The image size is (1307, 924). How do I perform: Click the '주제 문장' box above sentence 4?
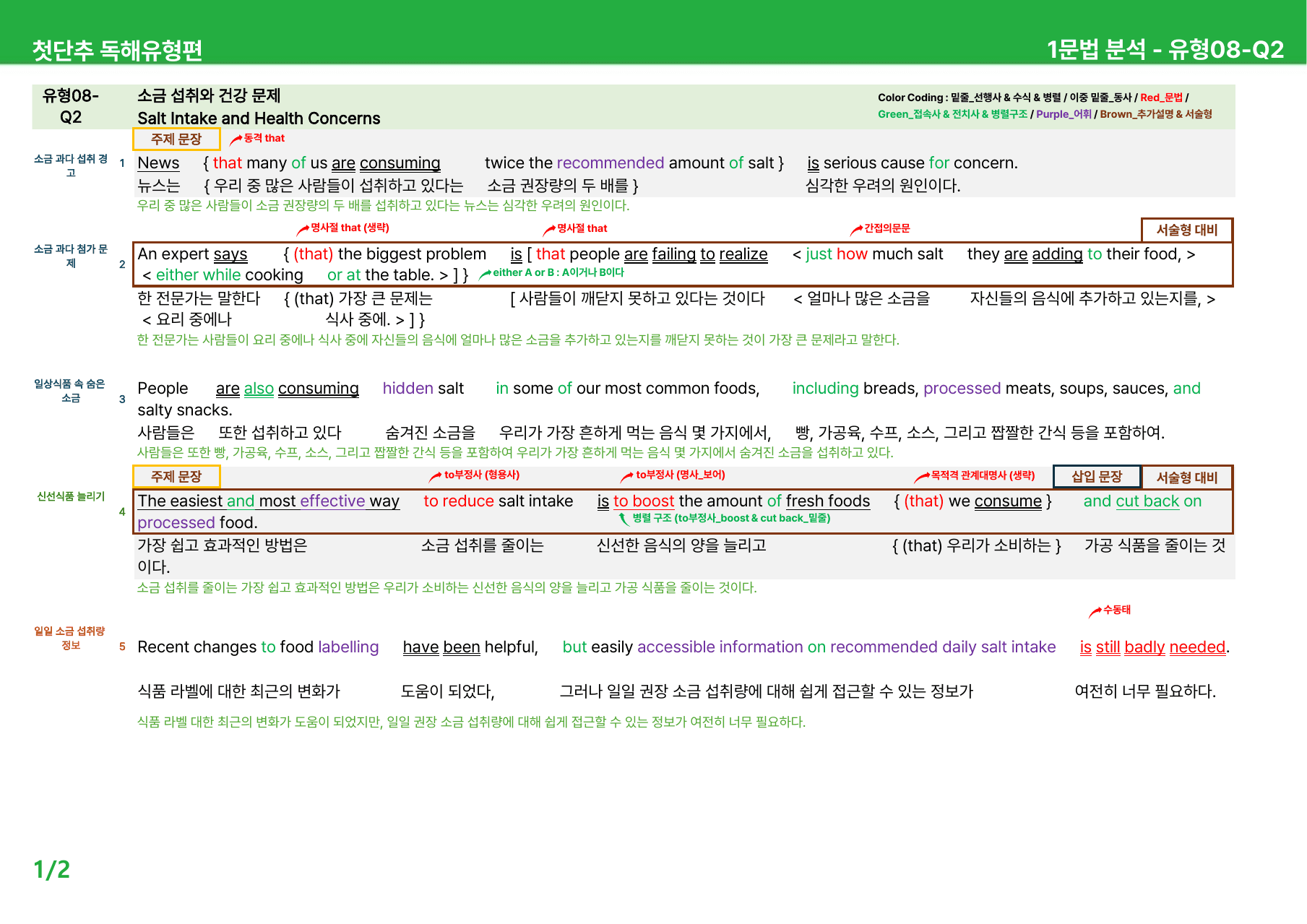pyautogui.click(x=176, y=477)
